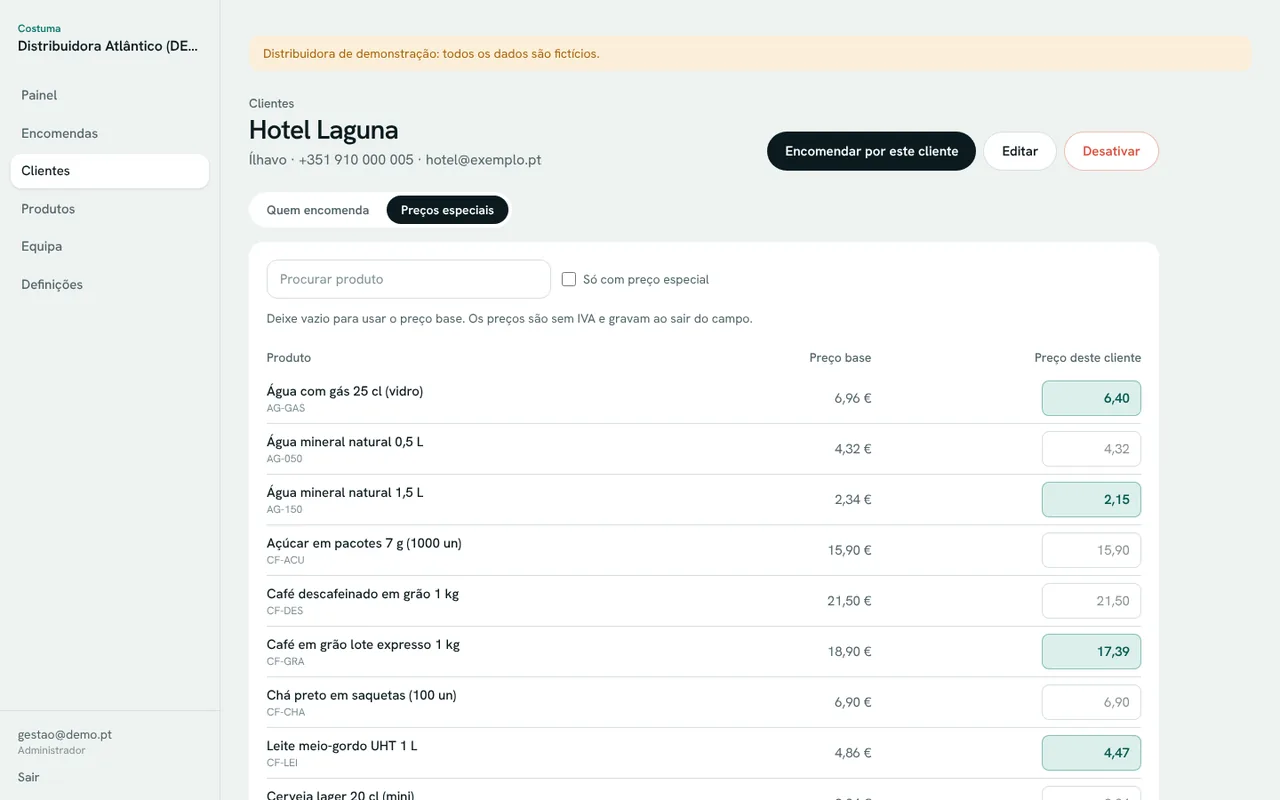Click the Distribuidora Atlântico name in sidebar
1280x800 pixels.
110,46
